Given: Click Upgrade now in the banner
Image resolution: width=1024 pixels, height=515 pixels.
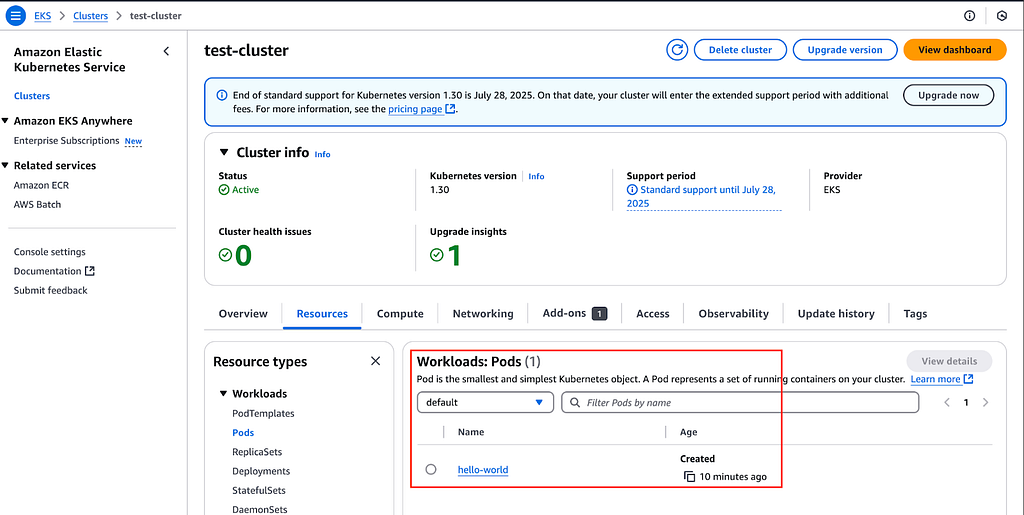Looking at the screenshot, I should [x=948, y=95].
